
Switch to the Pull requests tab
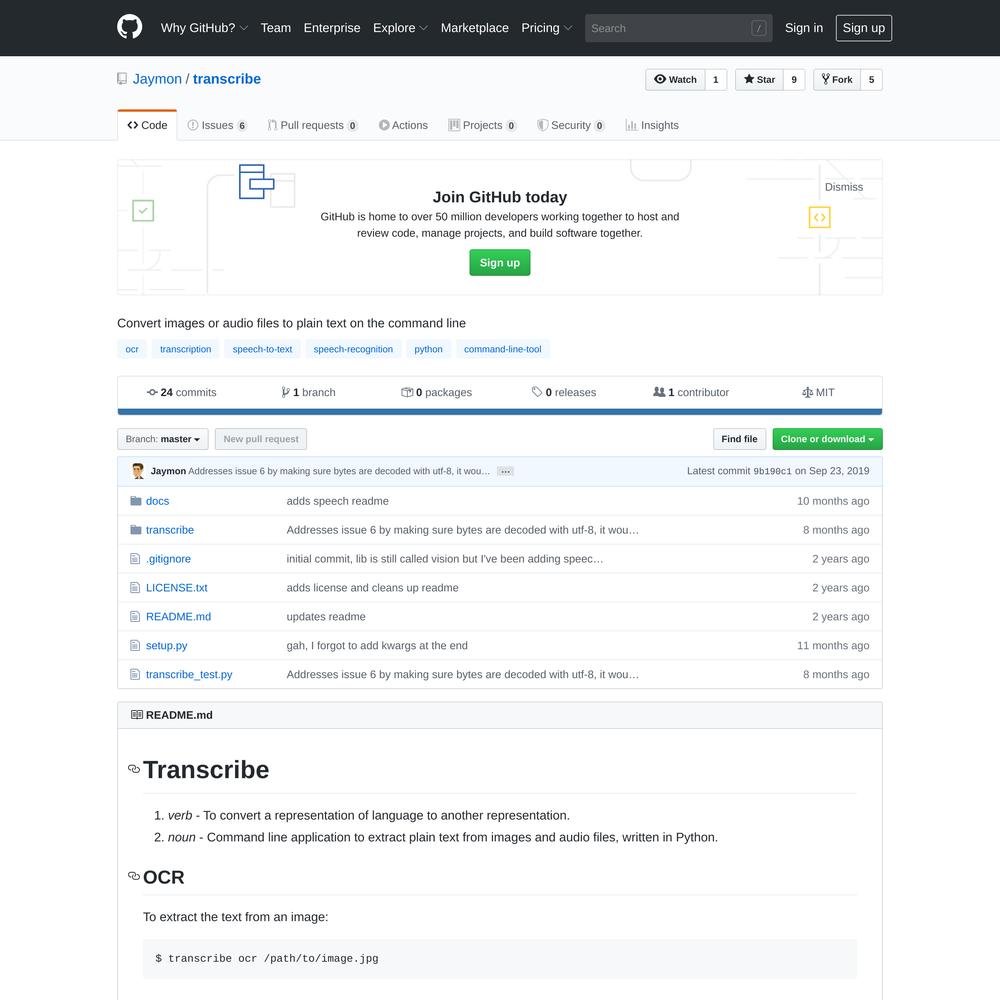click(x=312, y=125)
